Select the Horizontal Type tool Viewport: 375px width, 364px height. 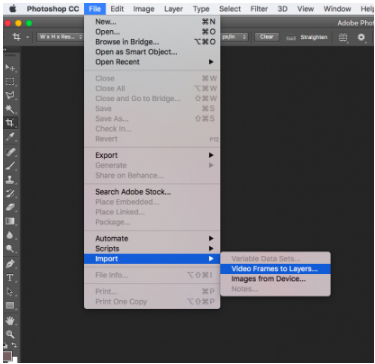[10, 277]
